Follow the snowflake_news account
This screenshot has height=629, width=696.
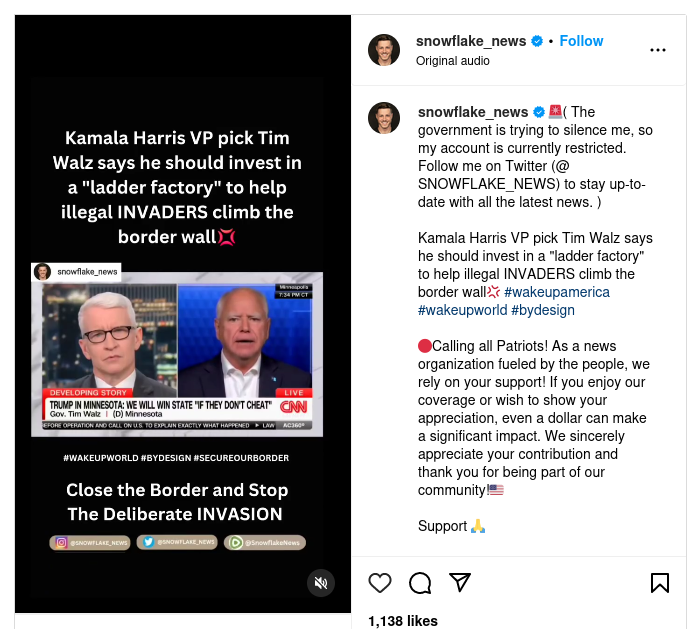[581, 41]
